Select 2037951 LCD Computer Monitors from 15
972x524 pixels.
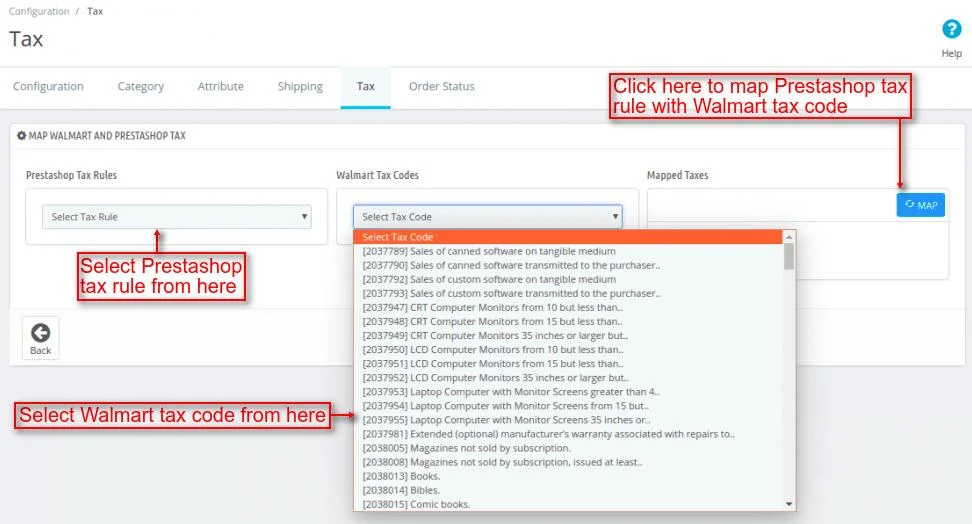point(568,363)
